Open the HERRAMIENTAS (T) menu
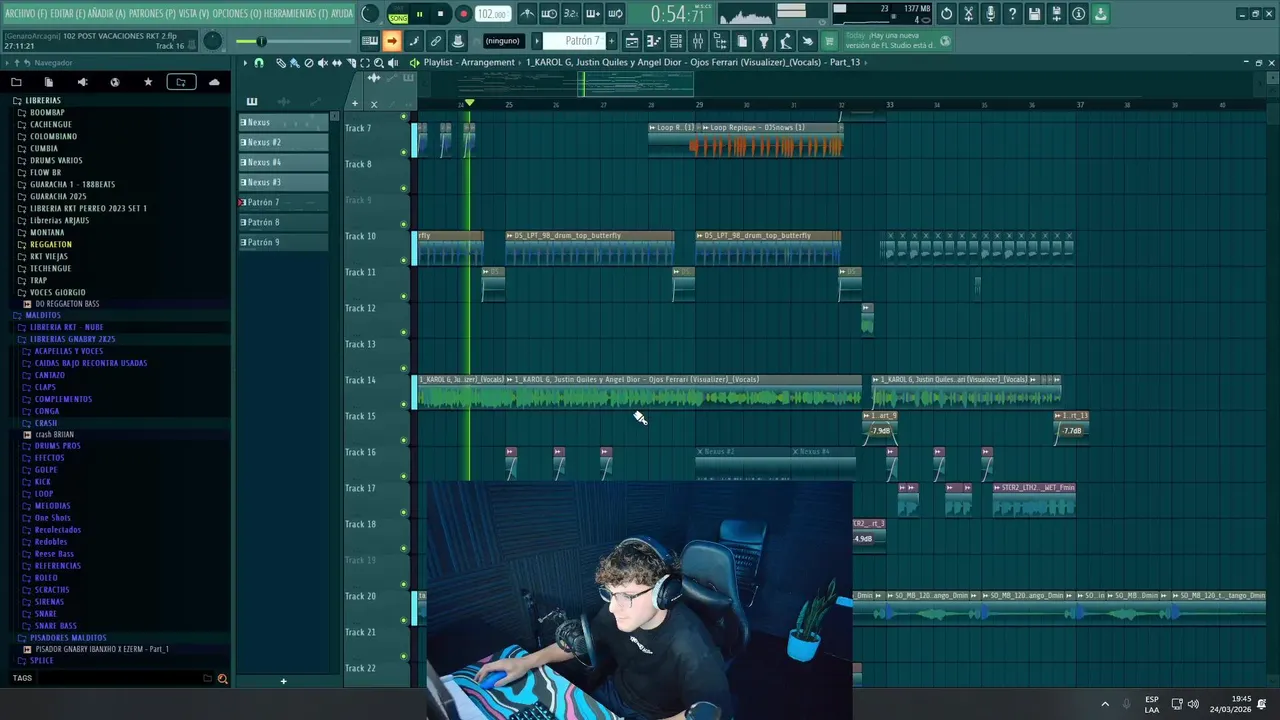Screen dimensions: 1280x720 click(x=295, y=14)
